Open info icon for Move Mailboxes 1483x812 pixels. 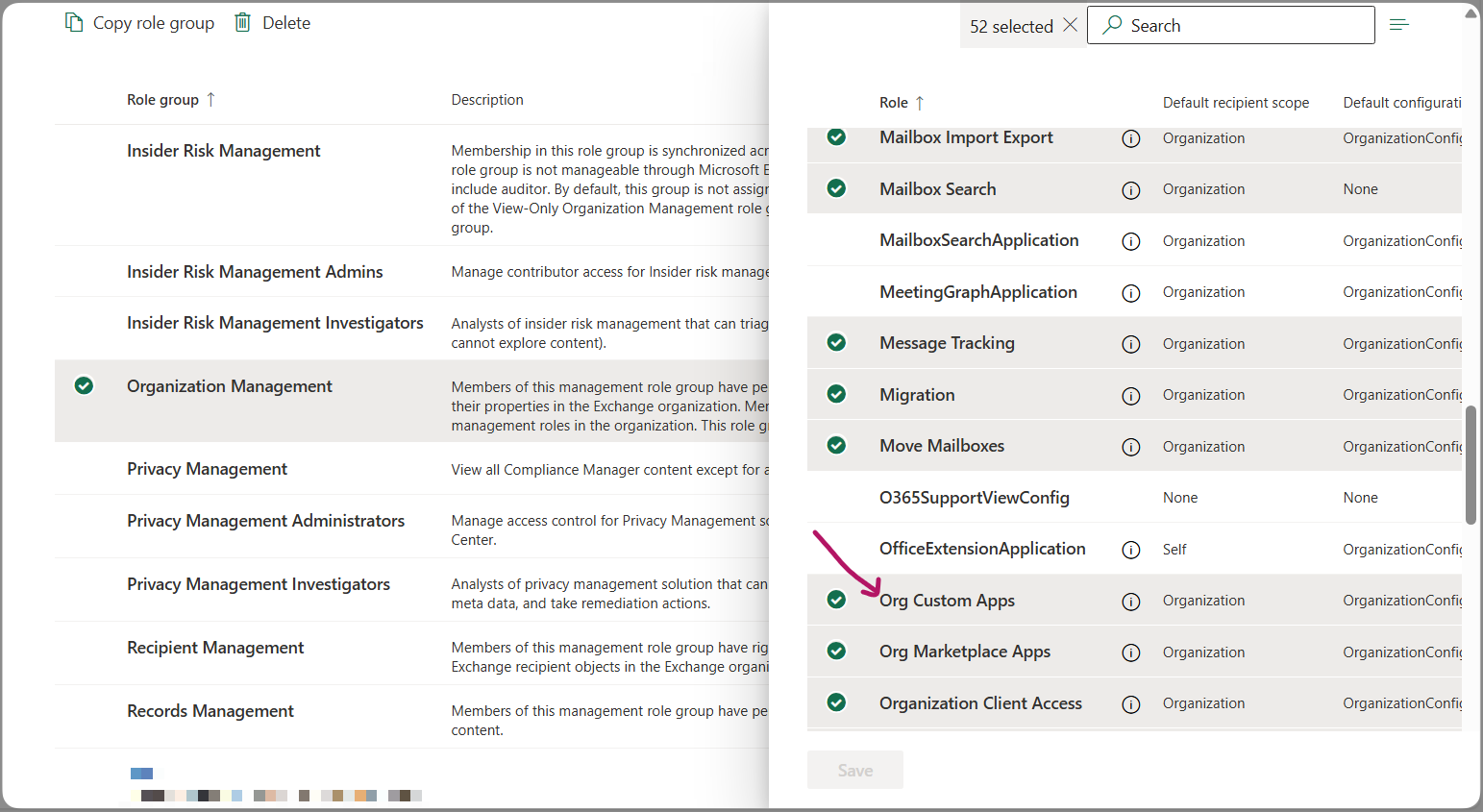click(1131, 447)
